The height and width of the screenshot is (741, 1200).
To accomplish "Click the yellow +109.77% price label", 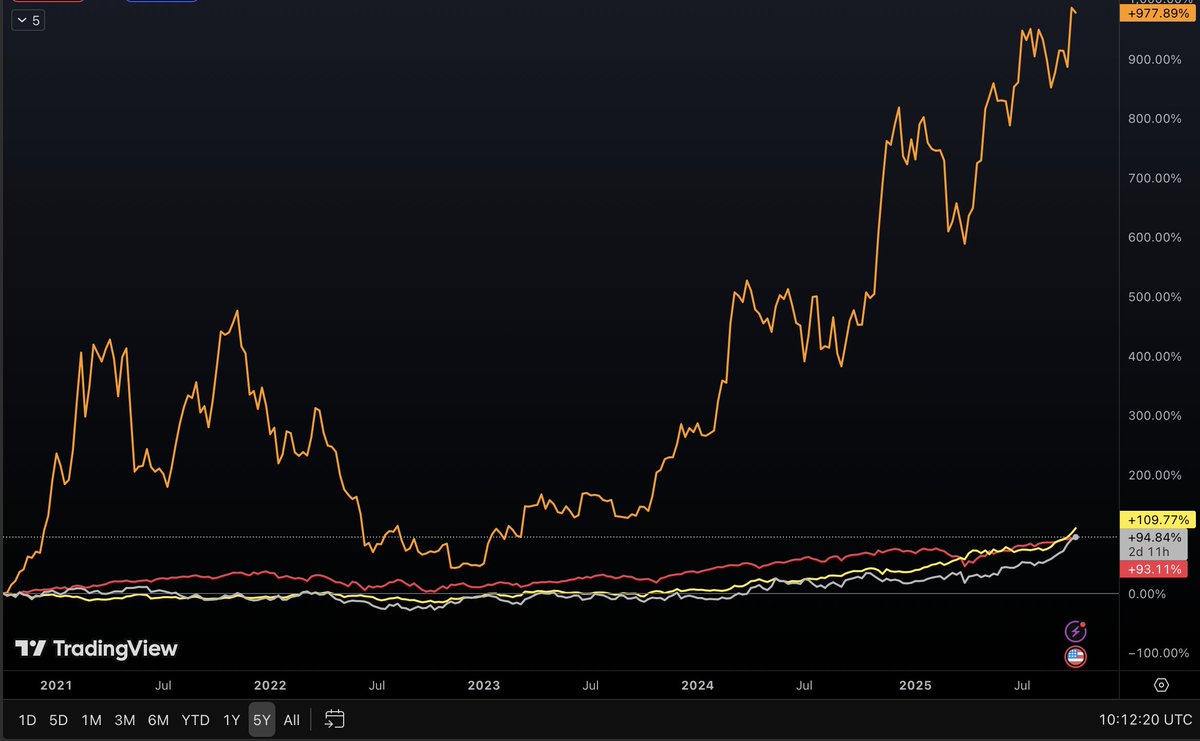I will click(1158, 520).
